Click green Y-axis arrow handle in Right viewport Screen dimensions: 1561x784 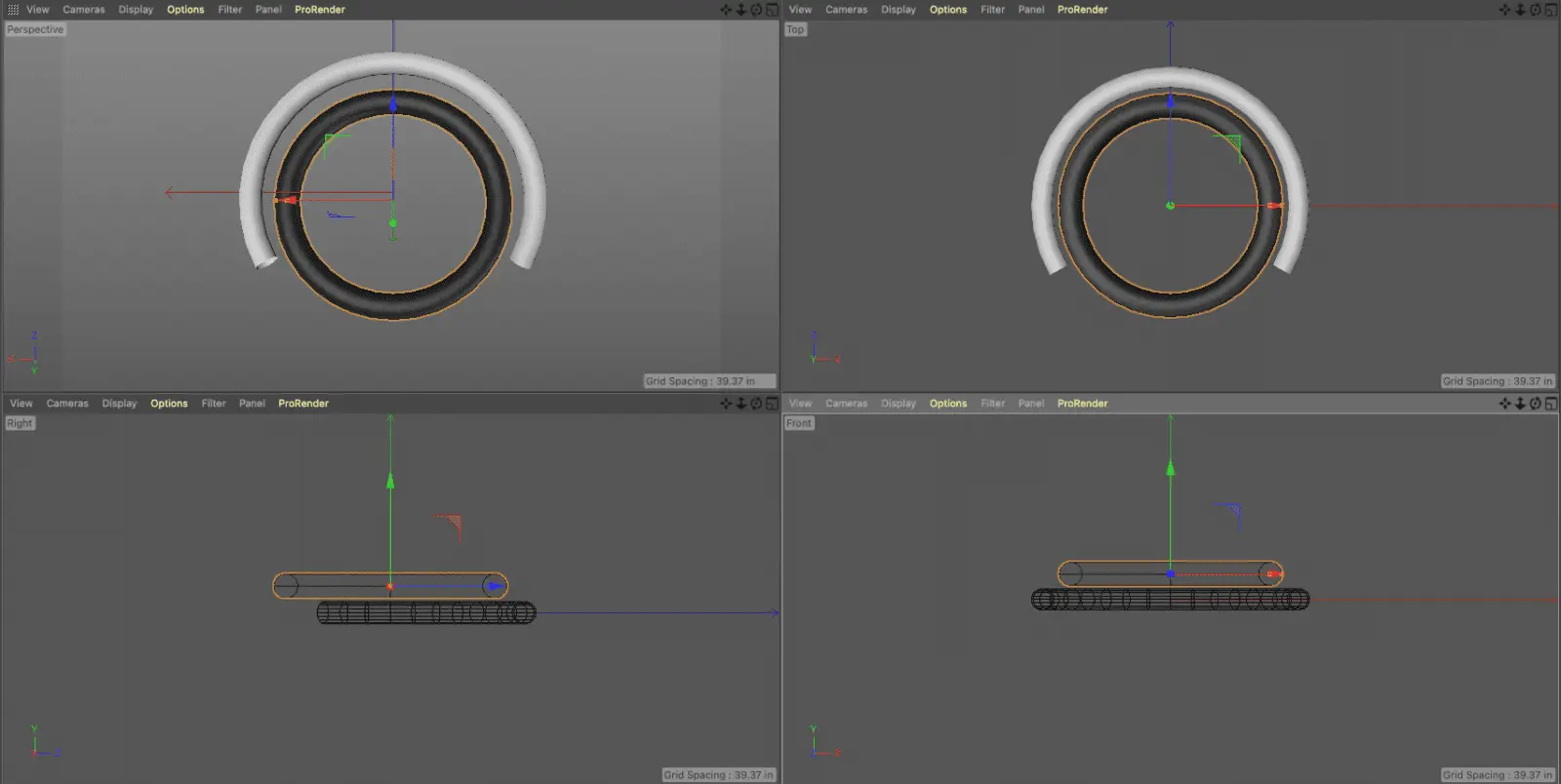390,480
